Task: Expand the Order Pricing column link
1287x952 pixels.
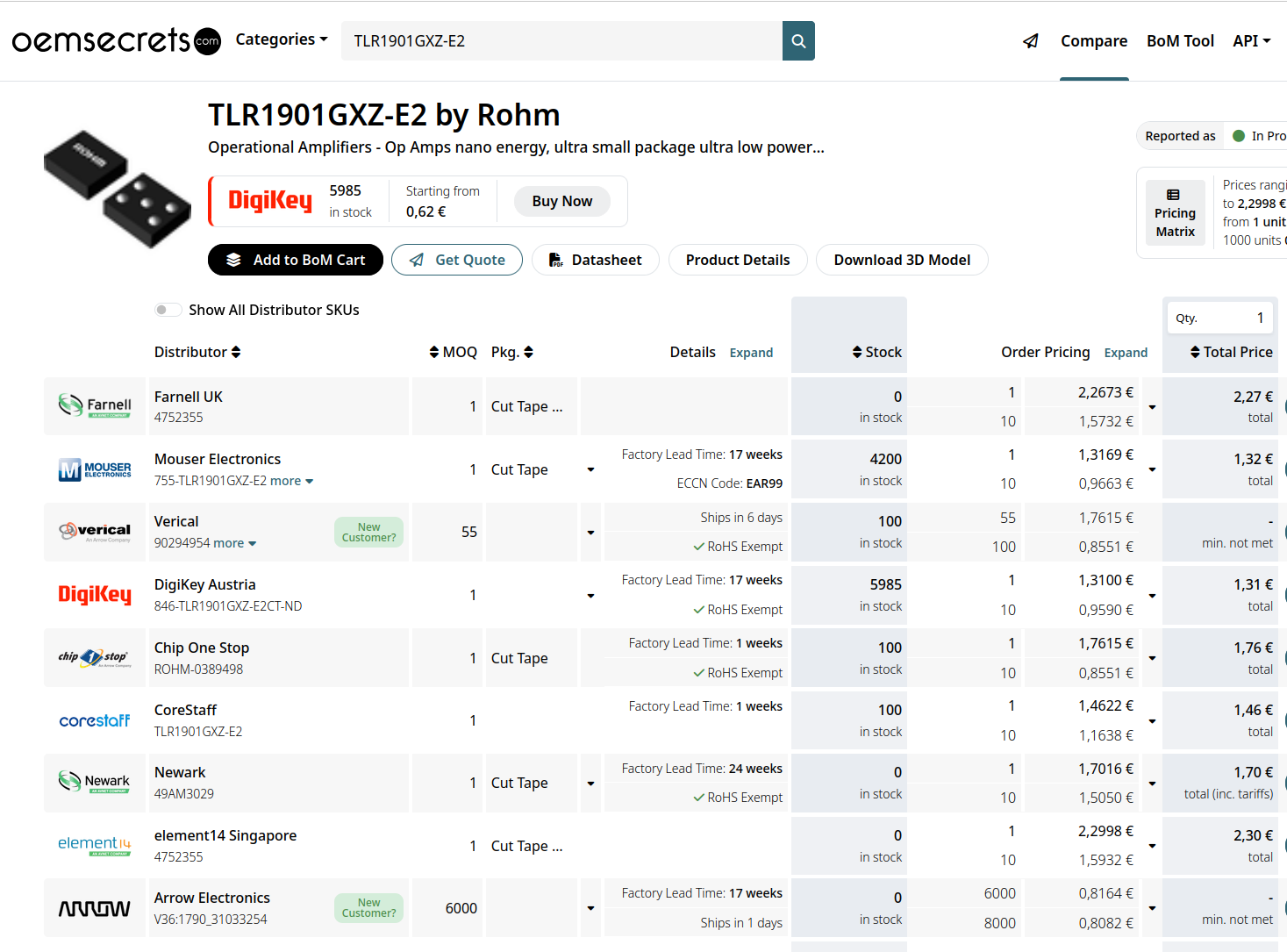Action: (x=1126, y=353)
